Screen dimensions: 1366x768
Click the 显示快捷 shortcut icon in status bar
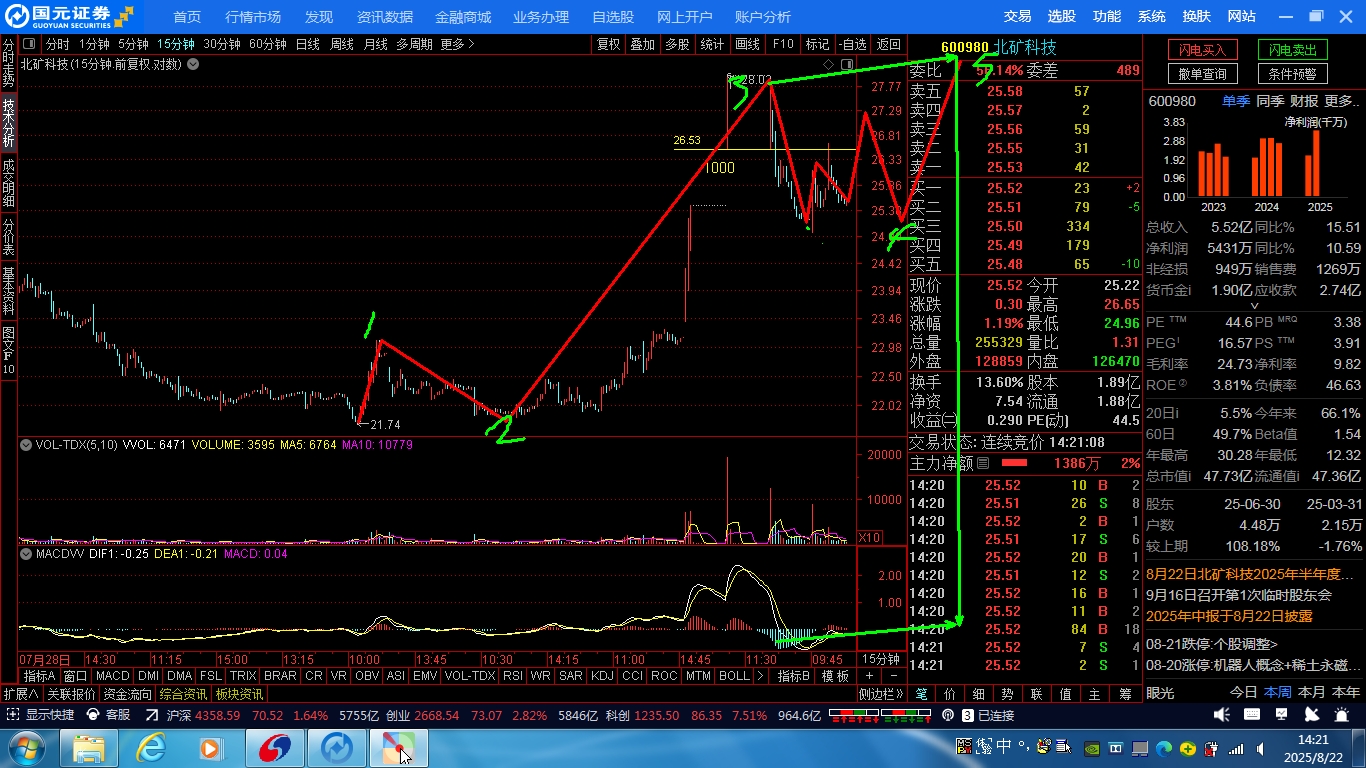(x=13, y=715)
